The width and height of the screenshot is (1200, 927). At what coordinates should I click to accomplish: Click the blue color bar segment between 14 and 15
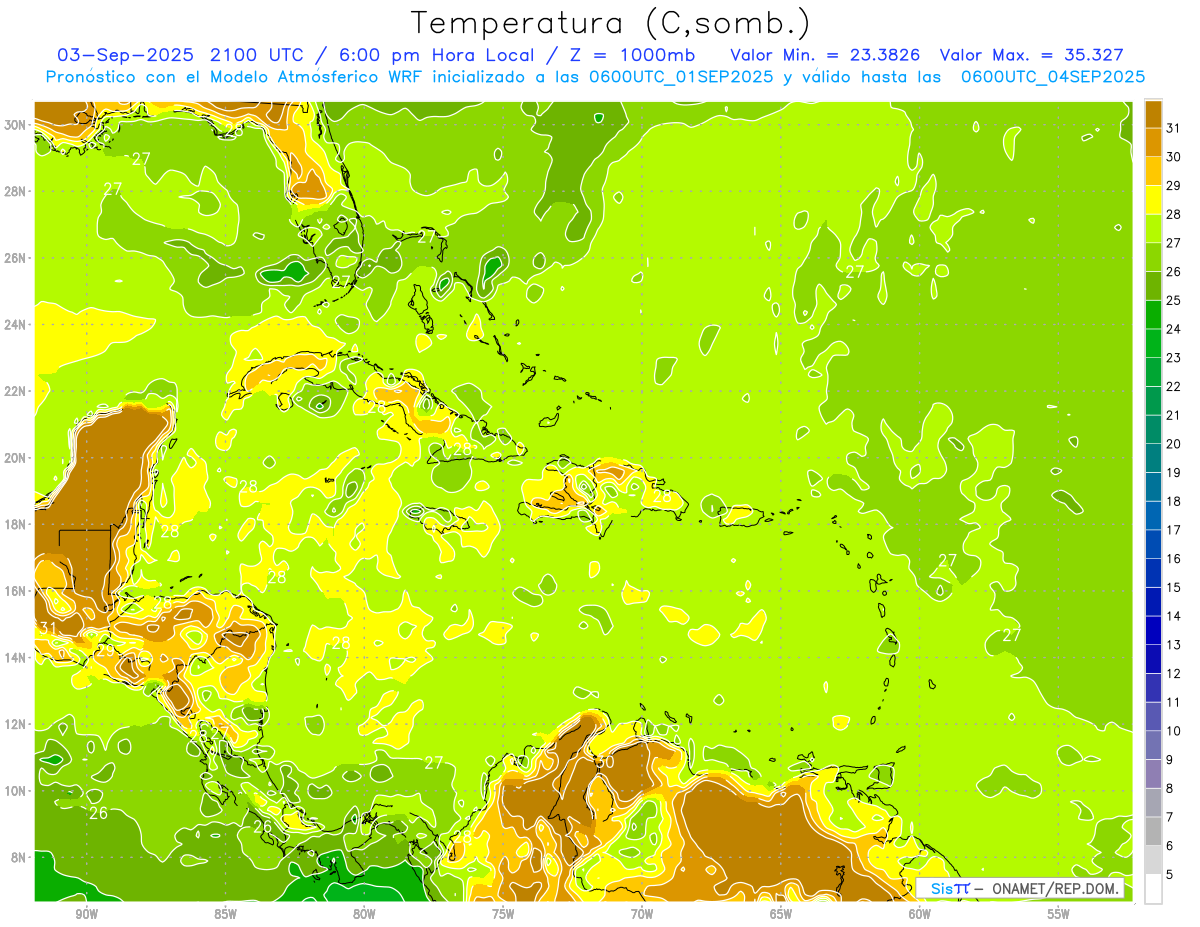pyautogui.click(x=1154, y=601)
